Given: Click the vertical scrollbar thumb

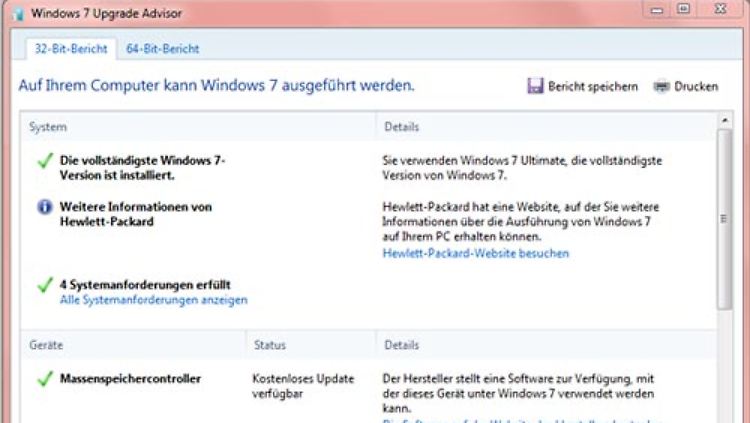Looking at the screenshot, I should click(x=725, y=219).
